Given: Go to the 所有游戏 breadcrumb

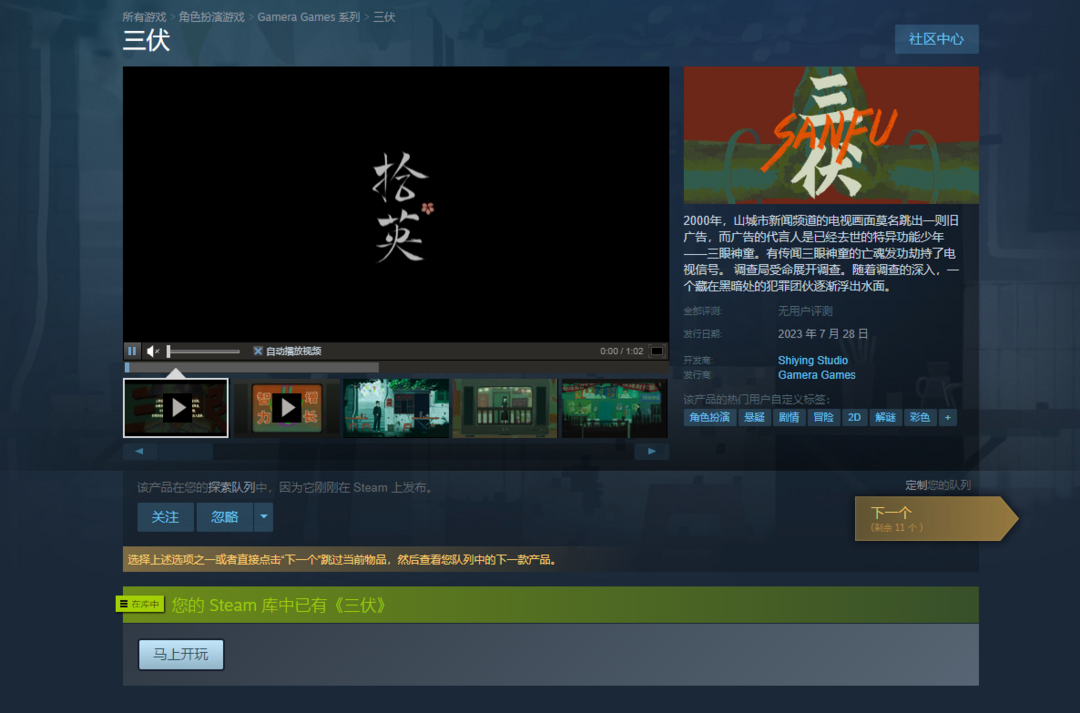Looking at the screenshot, I should [144, 17].
